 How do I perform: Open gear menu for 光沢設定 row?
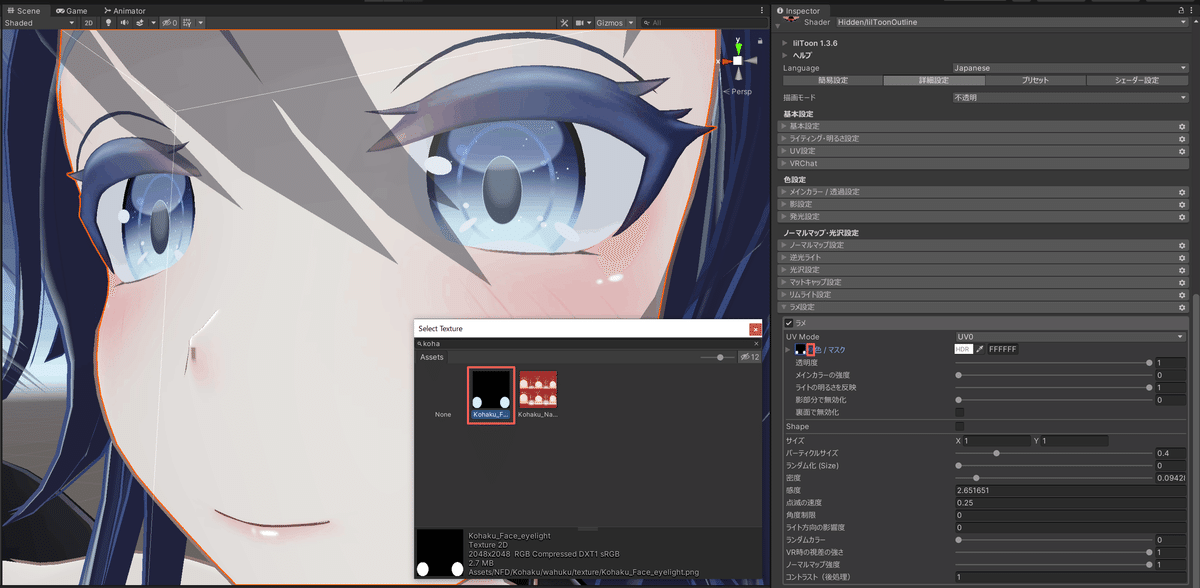[1182, 270]
